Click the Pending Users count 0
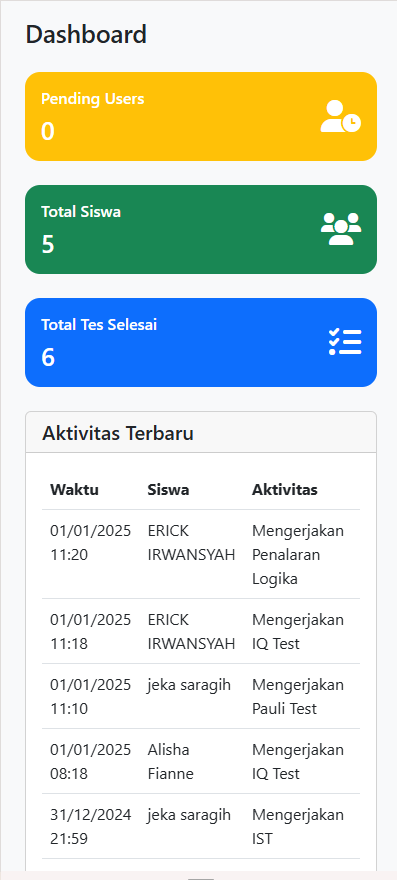The width and height of the screenshot is (397, 880). (x=48, y=131)
